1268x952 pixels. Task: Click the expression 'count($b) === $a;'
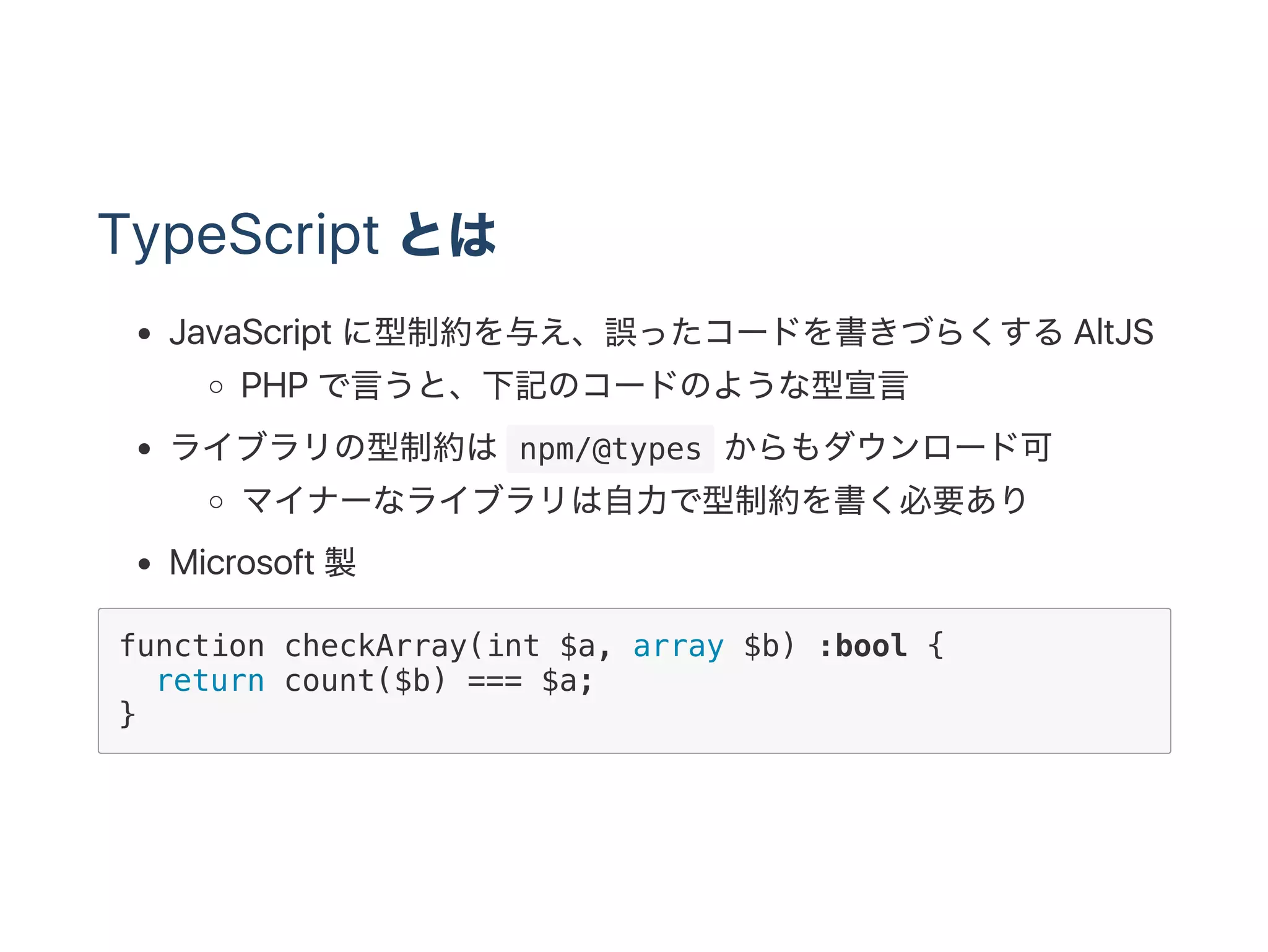pyautogui.click(x=438, y=681)
